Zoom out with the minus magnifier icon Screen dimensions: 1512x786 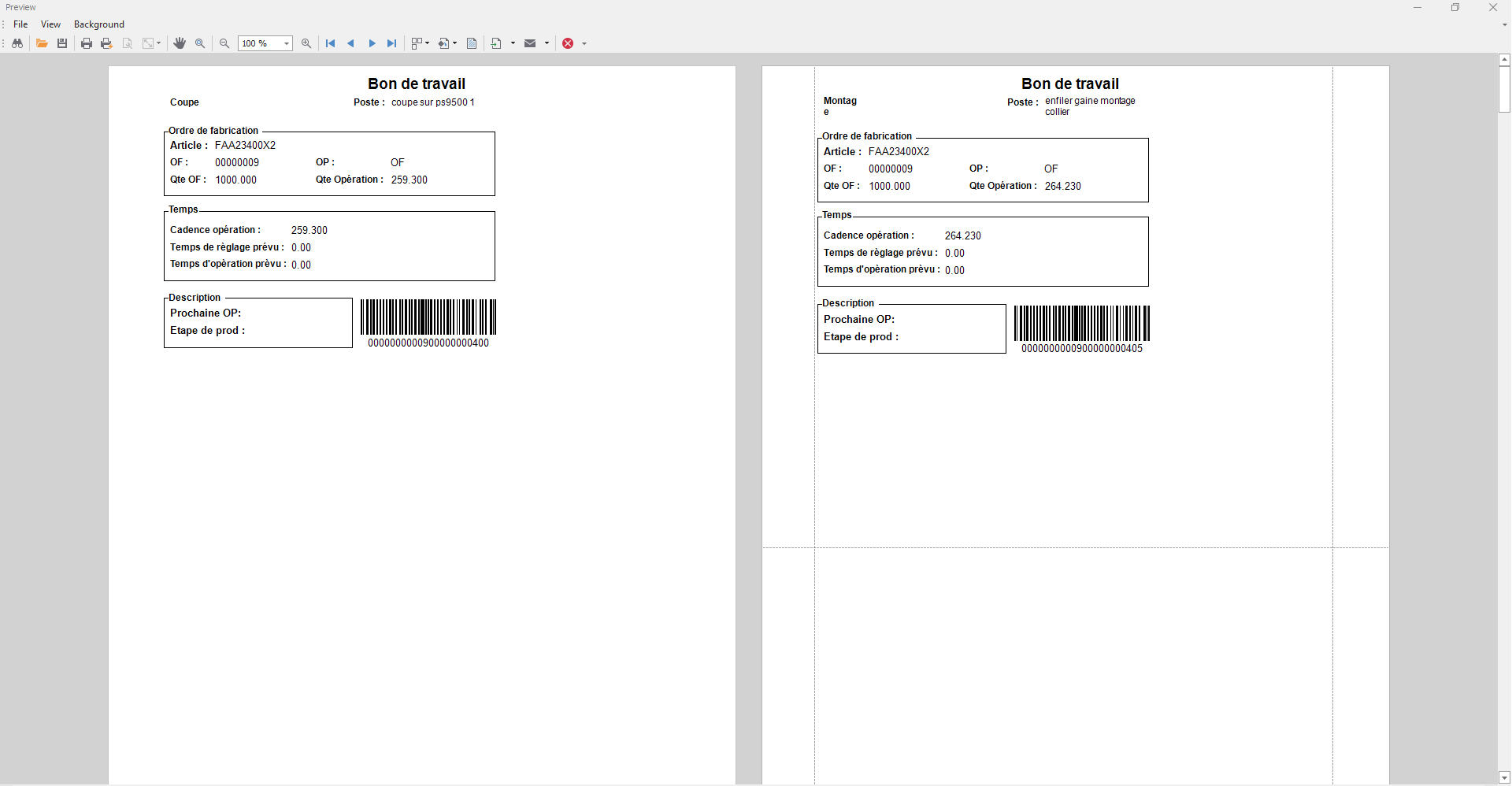click(224, 43)
